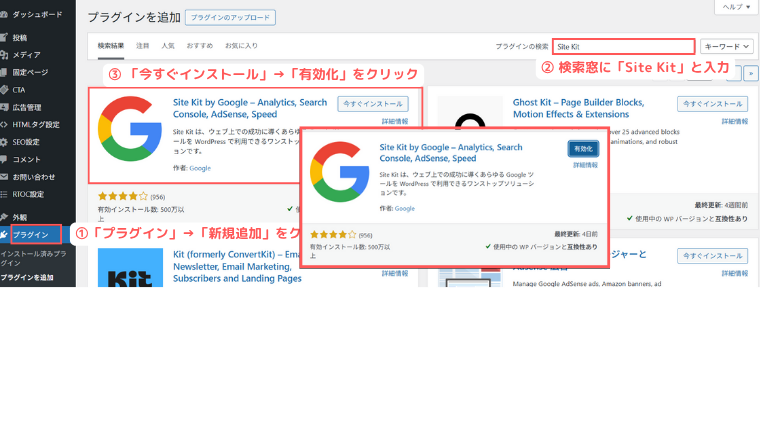Go to メディア in the sidebar
This screenshot has width=760, height=428.
click(x=26, y=55)
